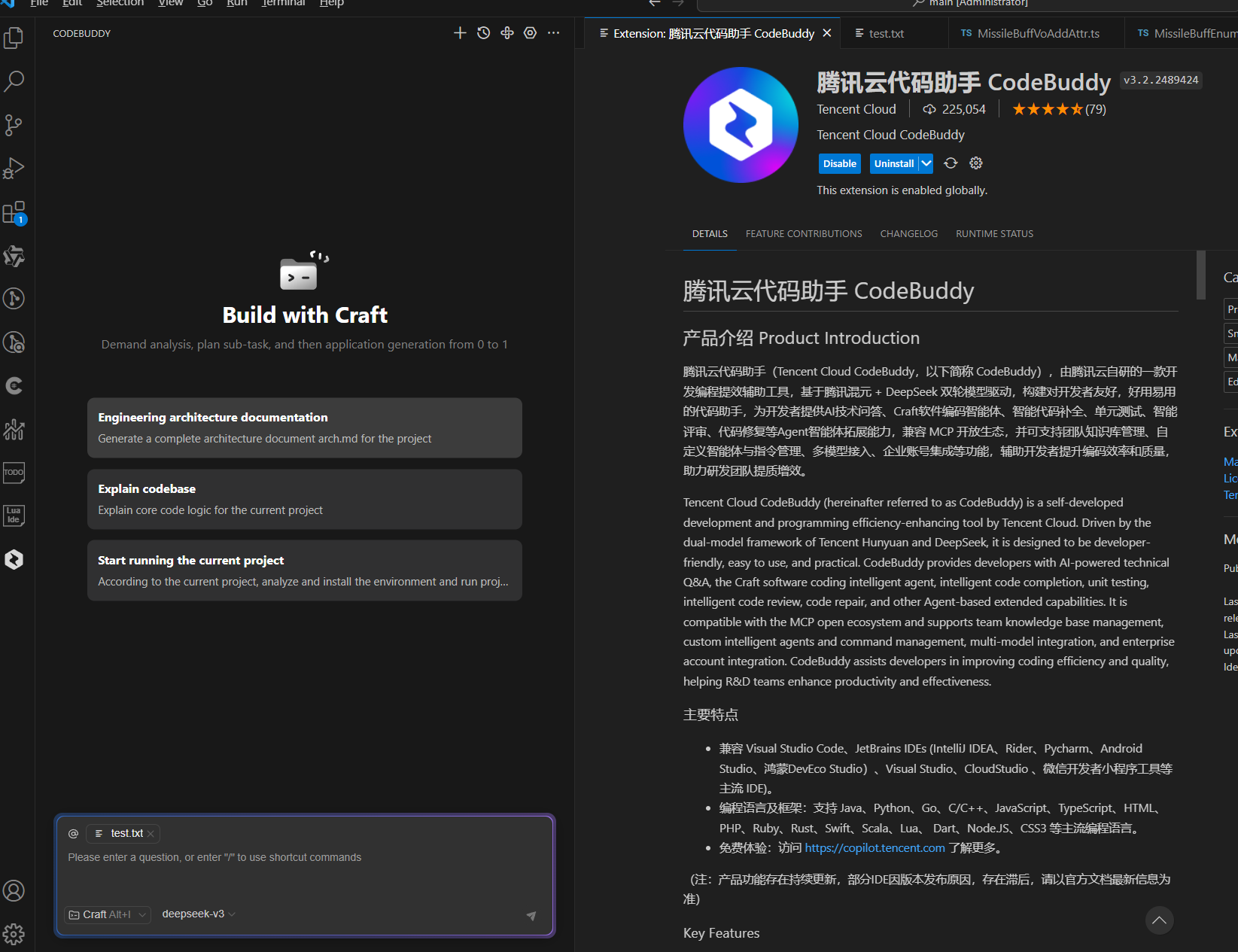Open the deepseek-v3 model dropdown

coord(199,914)
